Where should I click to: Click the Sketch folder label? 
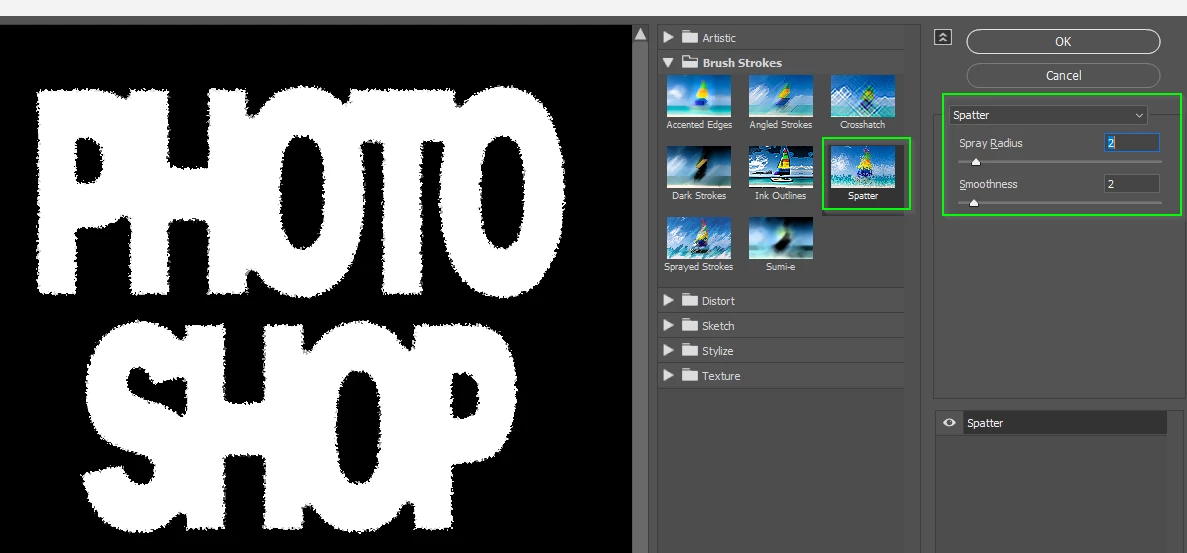[x=718, y=326]
